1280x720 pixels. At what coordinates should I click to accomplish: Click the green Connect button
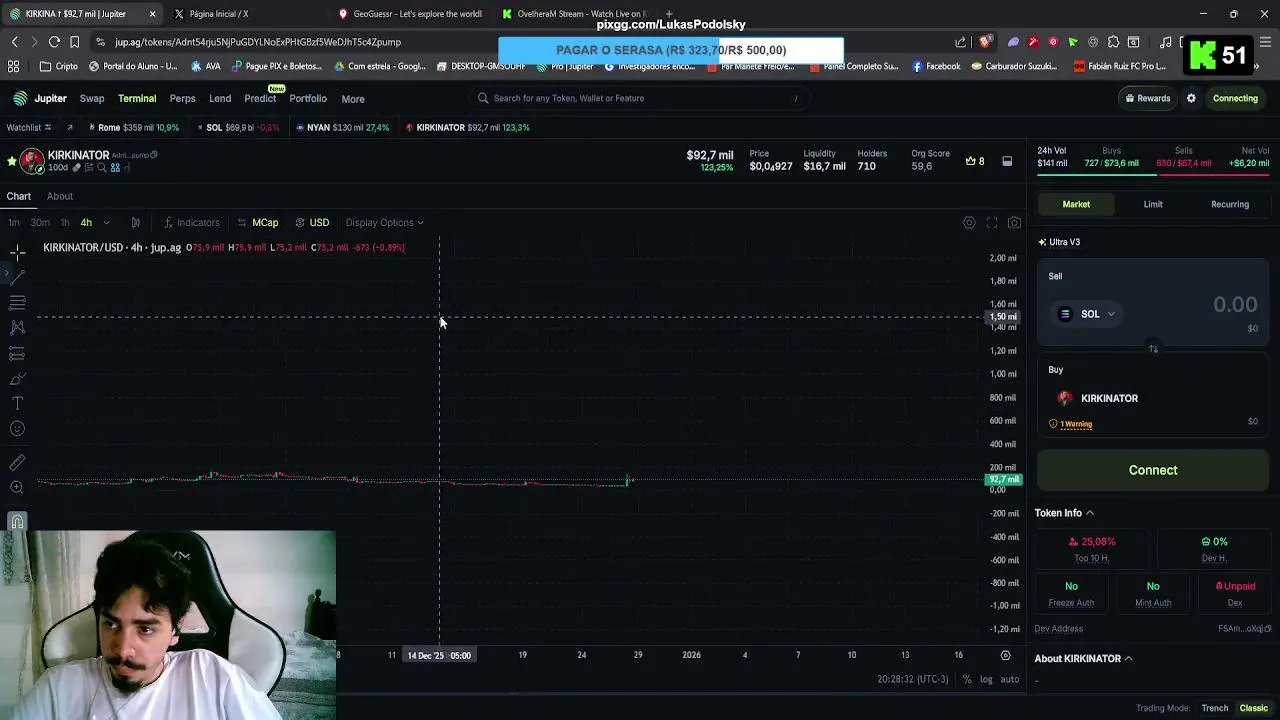point(1153,470)
